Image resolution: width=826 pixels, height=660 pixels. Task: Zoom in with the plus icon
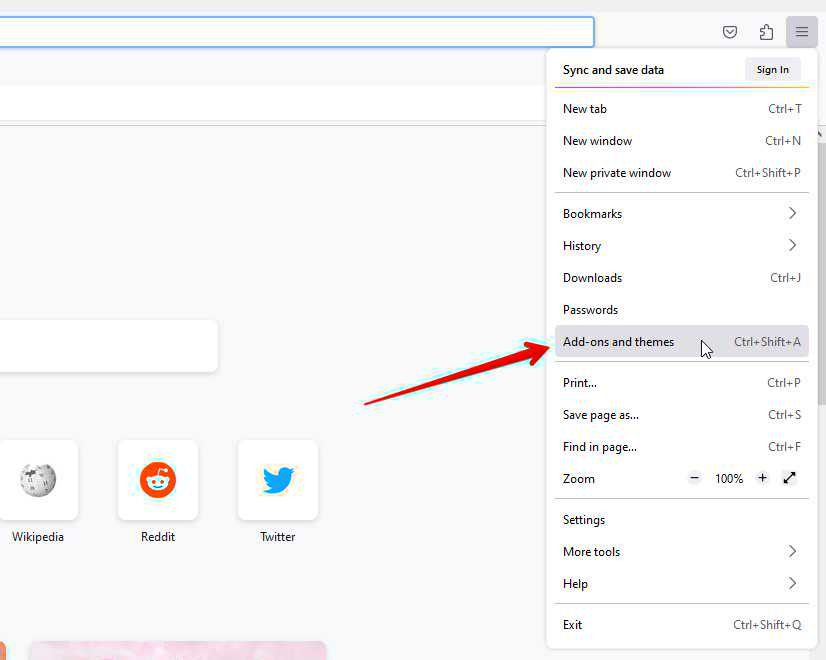(762, 478)
